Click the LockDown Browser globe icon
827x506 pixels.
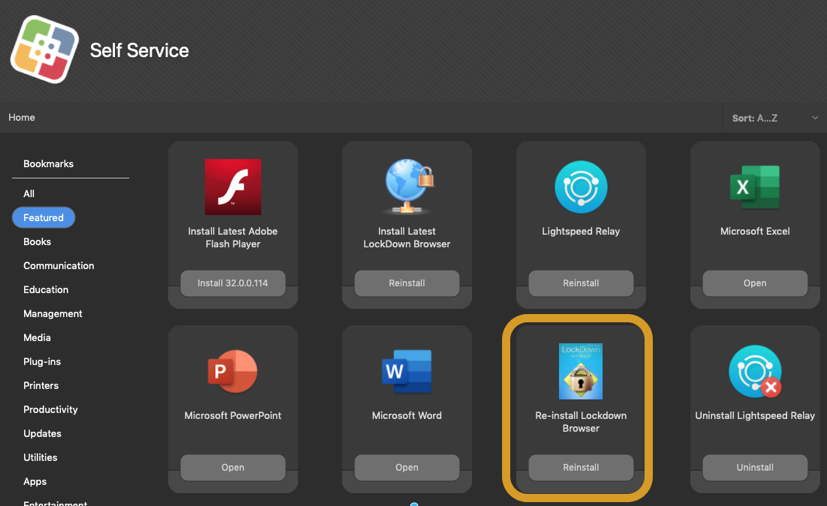click(408, 187)
